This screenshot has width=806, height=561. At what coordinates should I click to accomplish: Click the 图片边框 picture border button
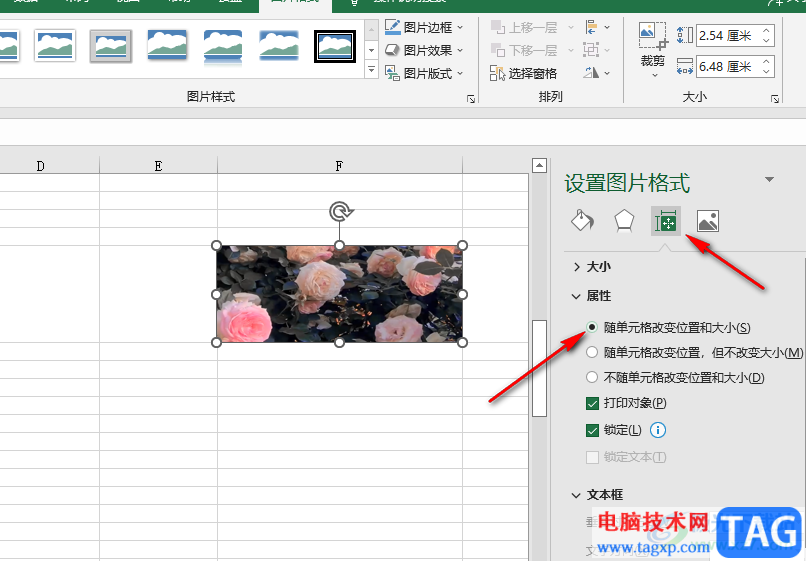pyautogui.click(x=418, y=27)
